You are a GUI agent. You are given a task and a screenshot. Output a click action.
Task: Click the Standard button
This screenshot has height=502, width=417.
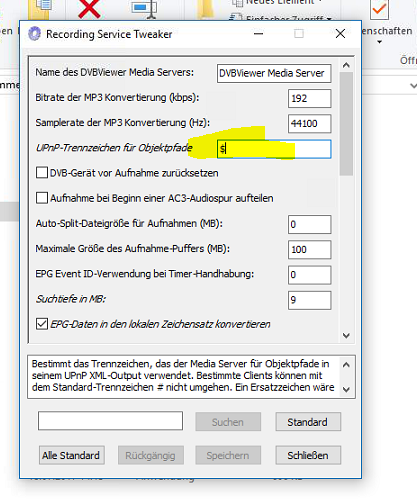point(308,422)
